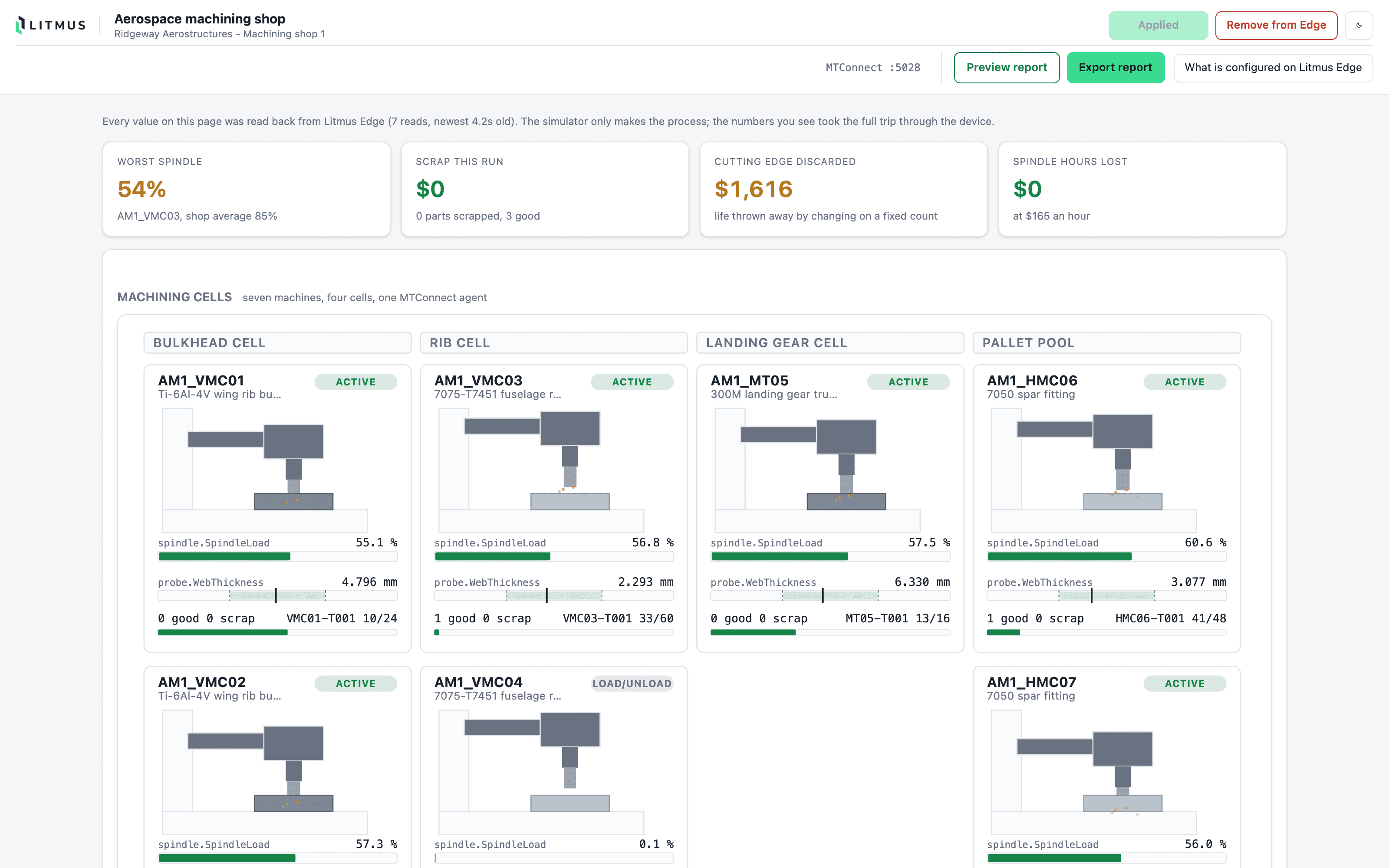
Task: Click the VMC03-T001 33/60 tool count
Action: tap(618, 618)
